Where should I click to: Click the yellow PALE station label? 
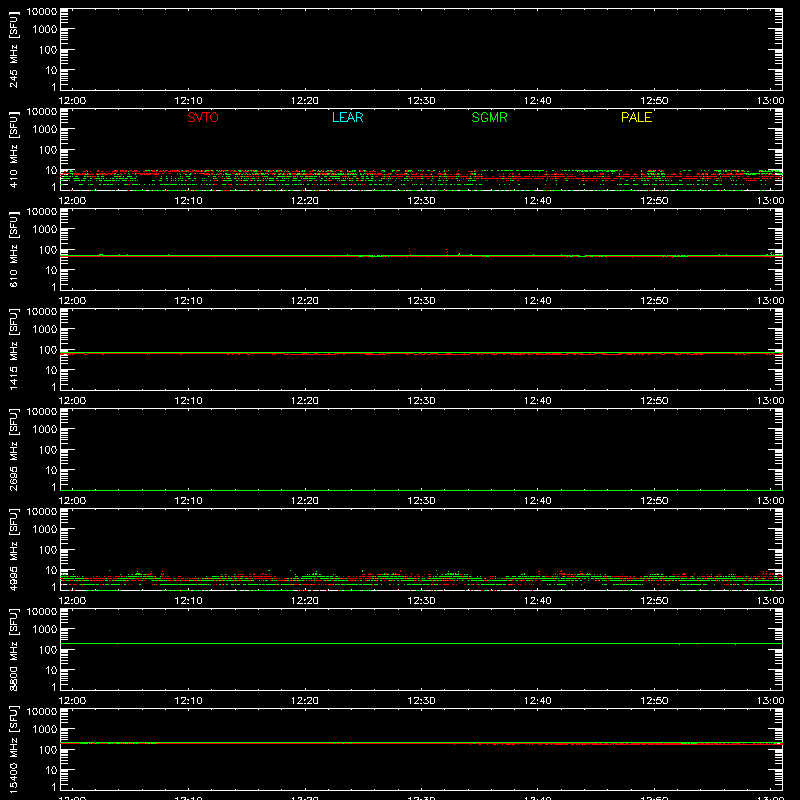coord(636,117)
